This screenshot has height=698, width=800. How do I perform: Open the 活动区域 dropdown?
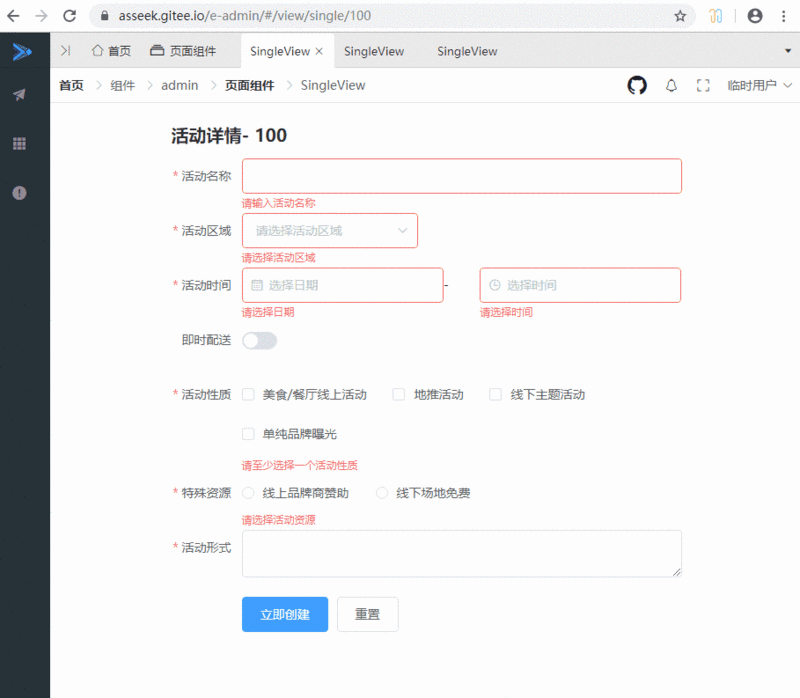pos(330,231)
